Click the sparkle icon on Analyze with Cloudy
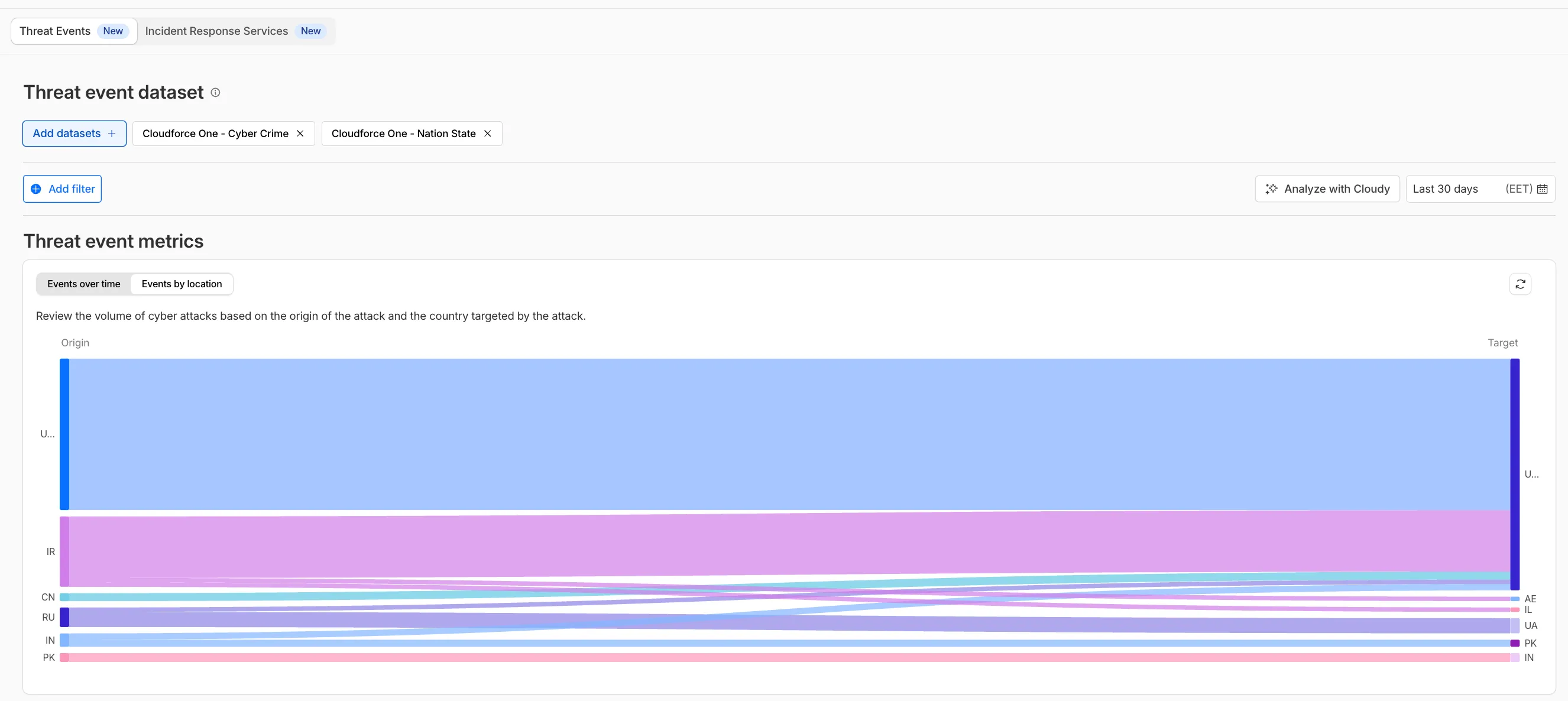This screenshot has width=1568, height=701. click(1272, 189)
